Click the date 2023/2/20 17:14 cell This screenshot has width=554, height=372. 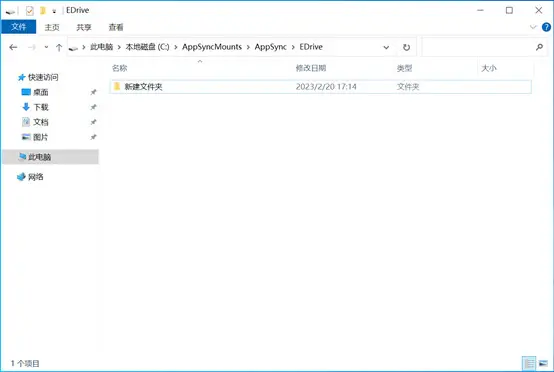[x=326, y=87]
